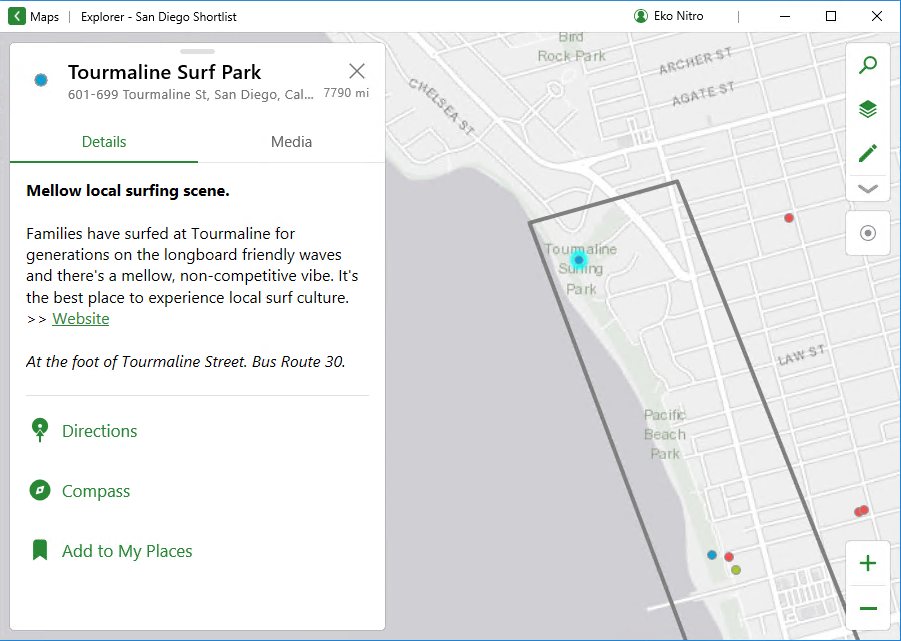Get Directions to Tourmaline Surf Park
This screenshot has height=641, width=901.
[99, 431]
